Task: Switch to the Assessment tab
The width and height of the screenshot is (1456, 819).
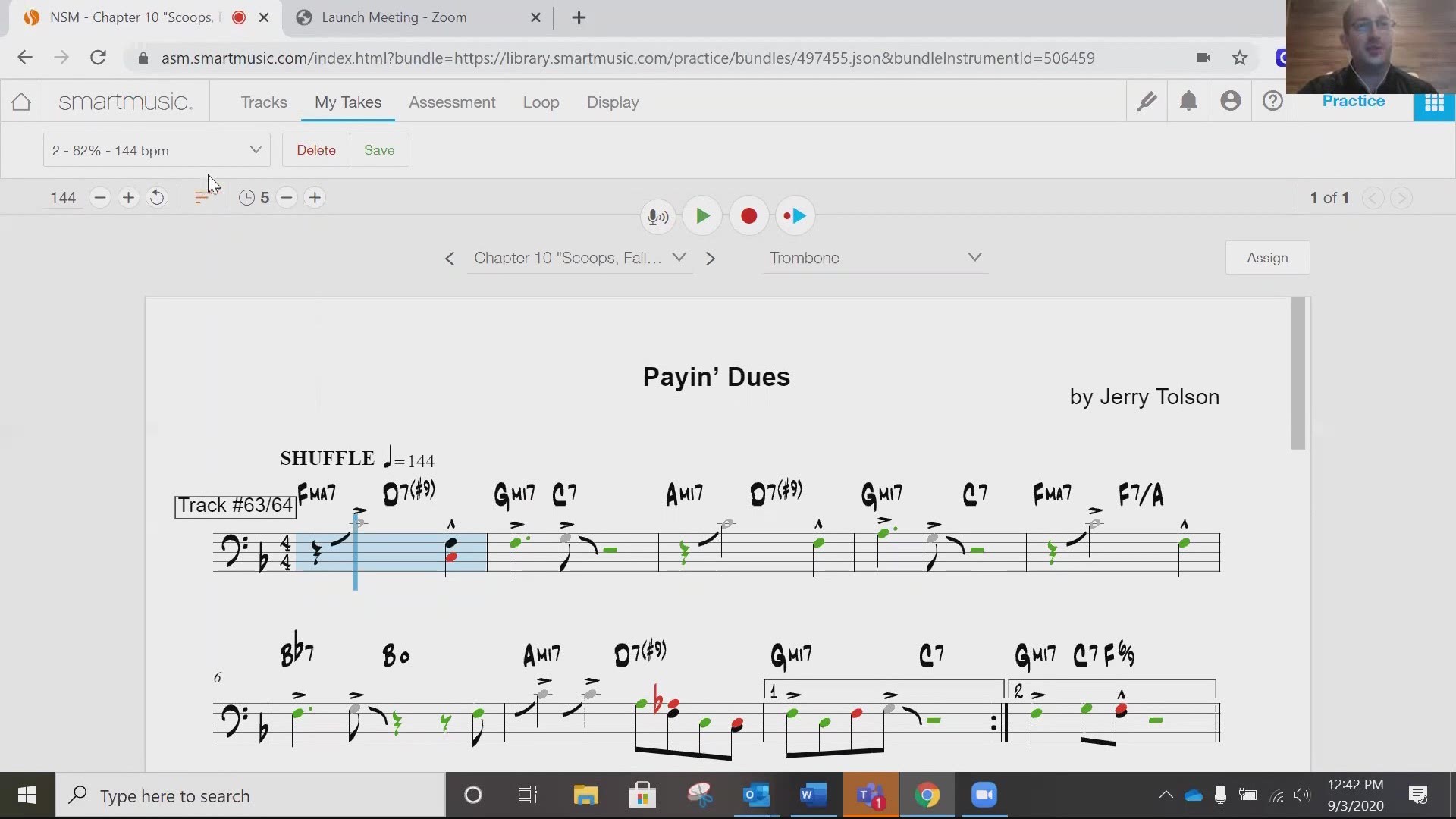Action: (452, 102)
